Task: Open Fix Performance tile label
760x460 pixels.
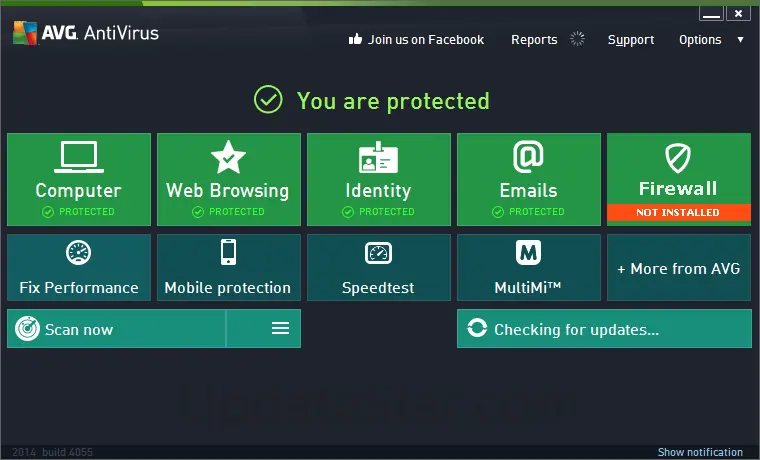Action: pyautogui.click(x=79, y=288)
